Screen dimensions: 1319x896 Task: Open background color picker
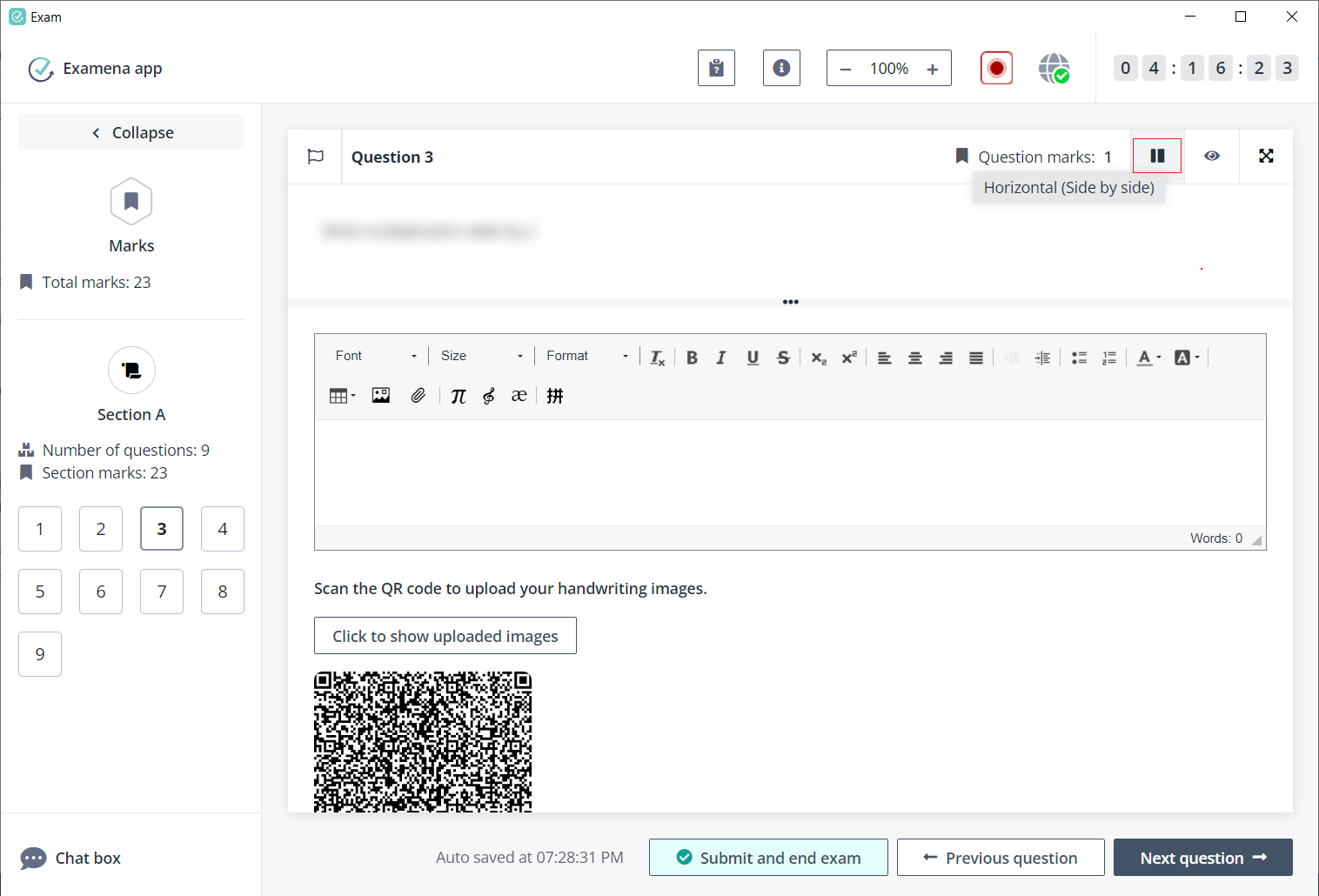1187,358
